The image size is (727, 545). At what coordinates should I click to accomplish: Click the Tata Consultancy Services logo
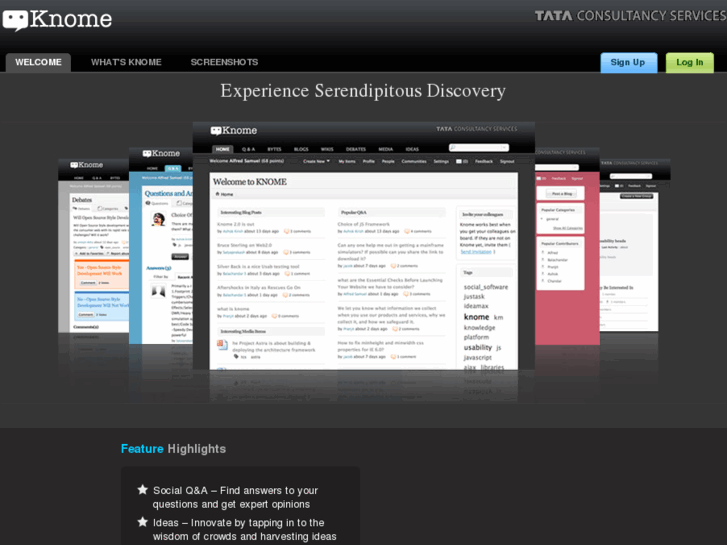tap(630, 16)
